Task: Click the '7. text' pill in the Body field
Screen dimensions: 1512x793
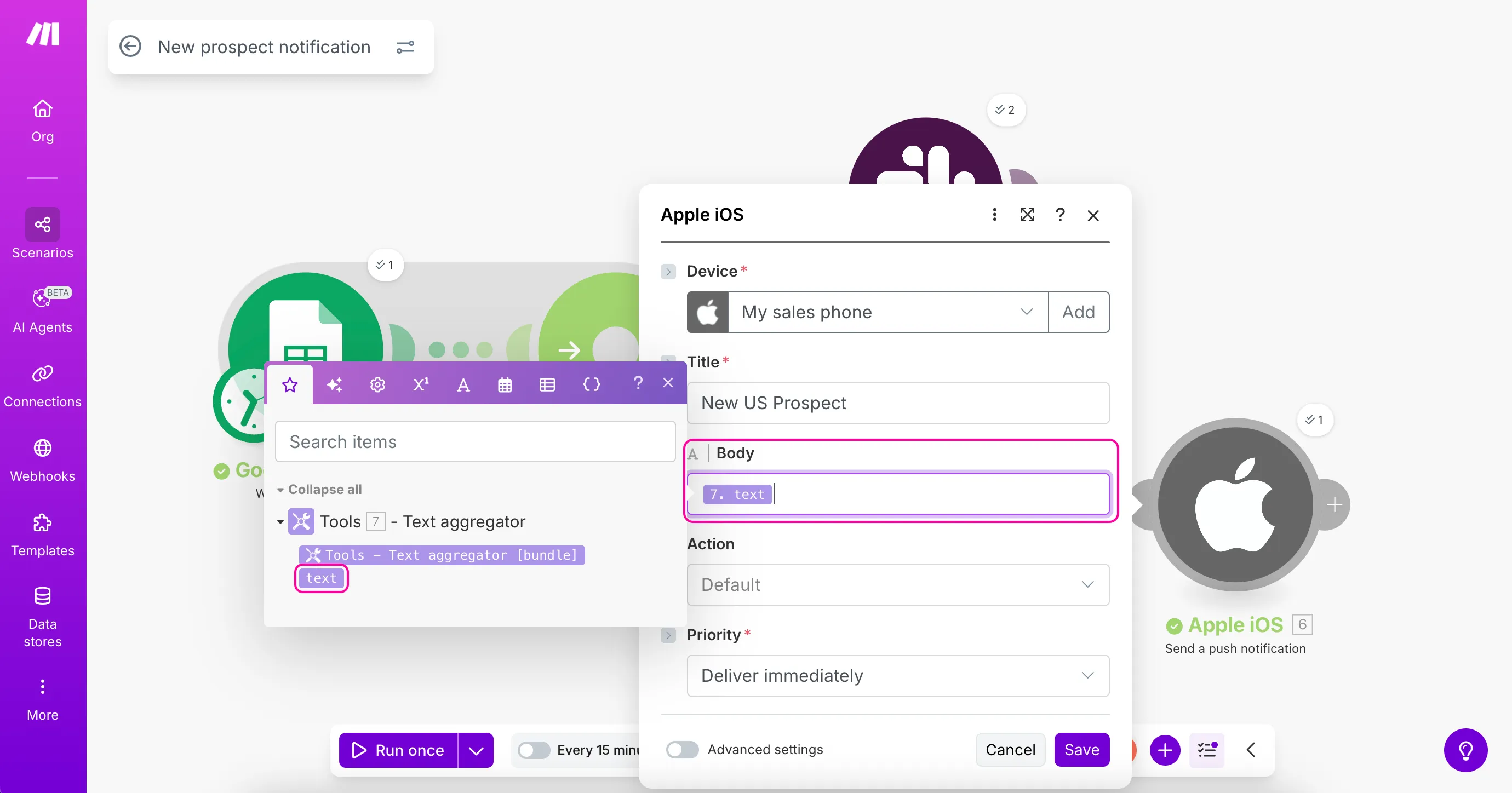Action: tap(737, 493)
